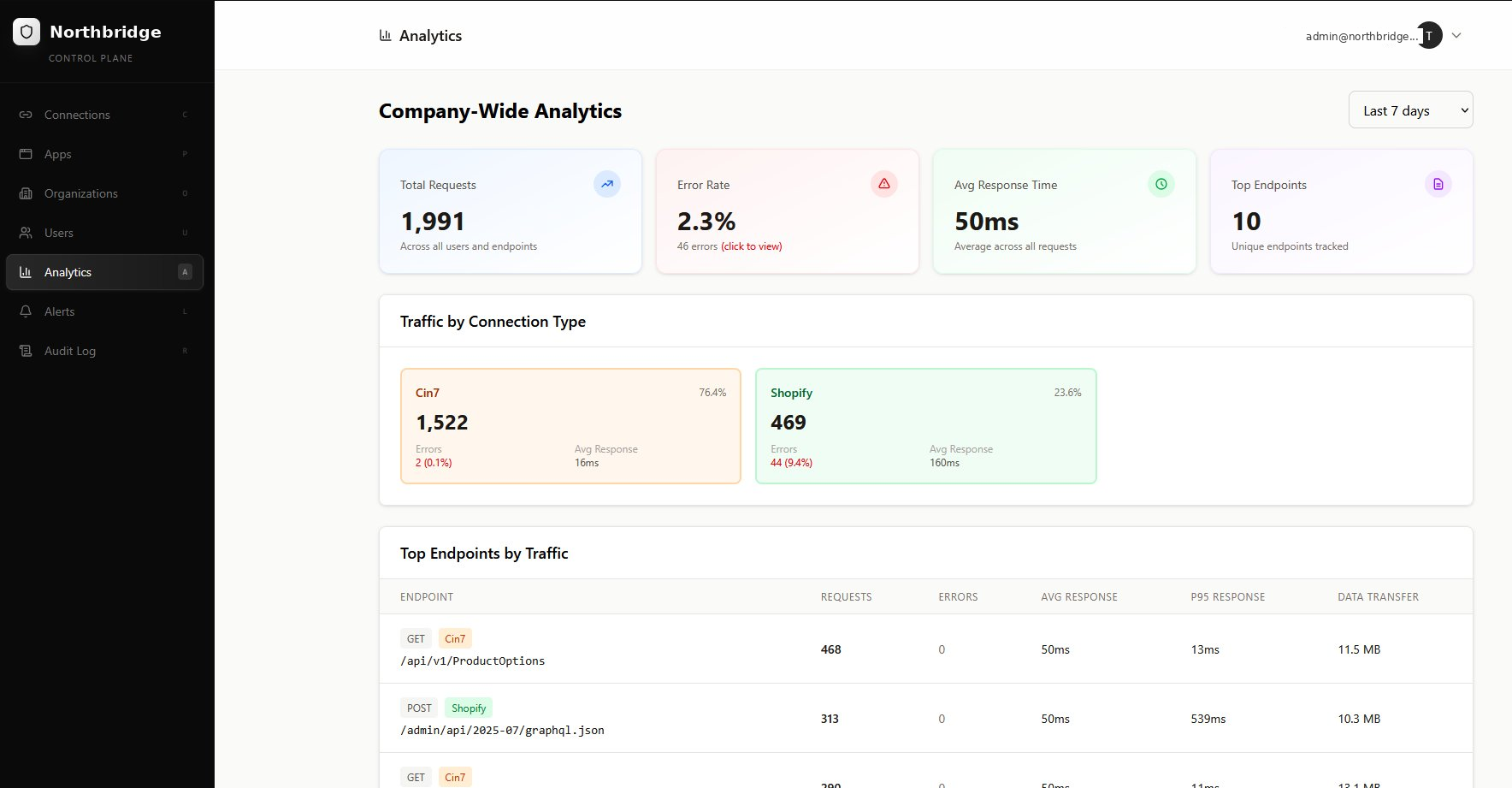Screen dimensions: 1512x788
Task: Click the document icon on Top Endpoints card
Action: click(1438, 184)
